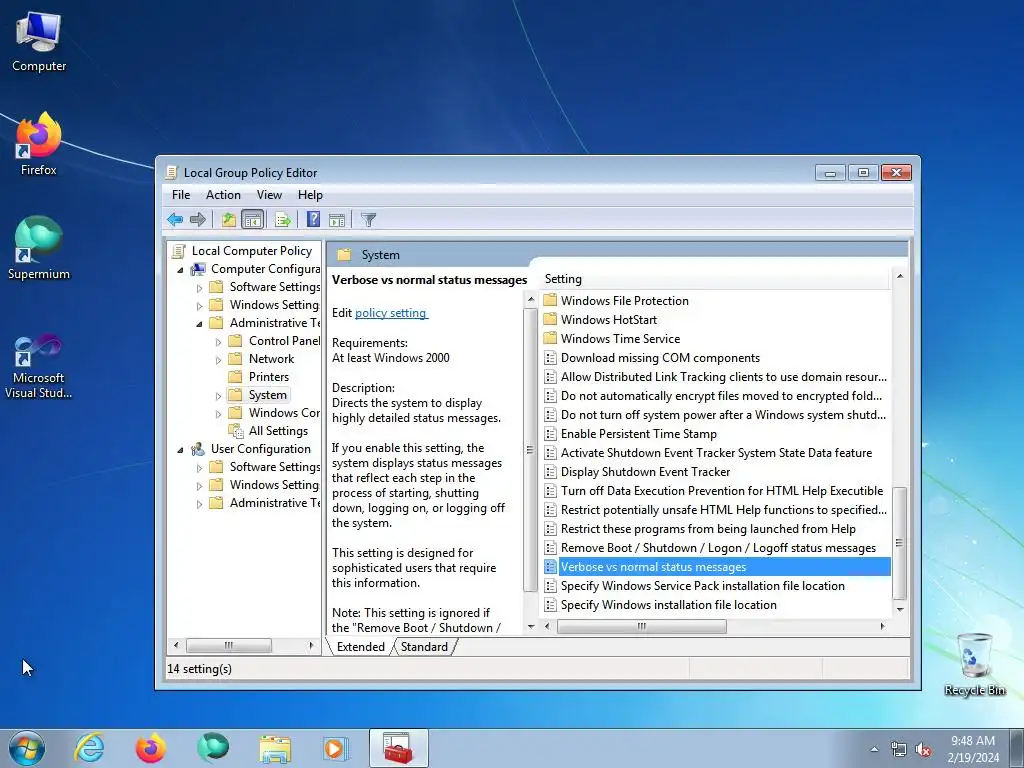Viewport: 1024px width, 768px height.
Task: Open Firefox desktop shortcut
Action: (39, 144)
